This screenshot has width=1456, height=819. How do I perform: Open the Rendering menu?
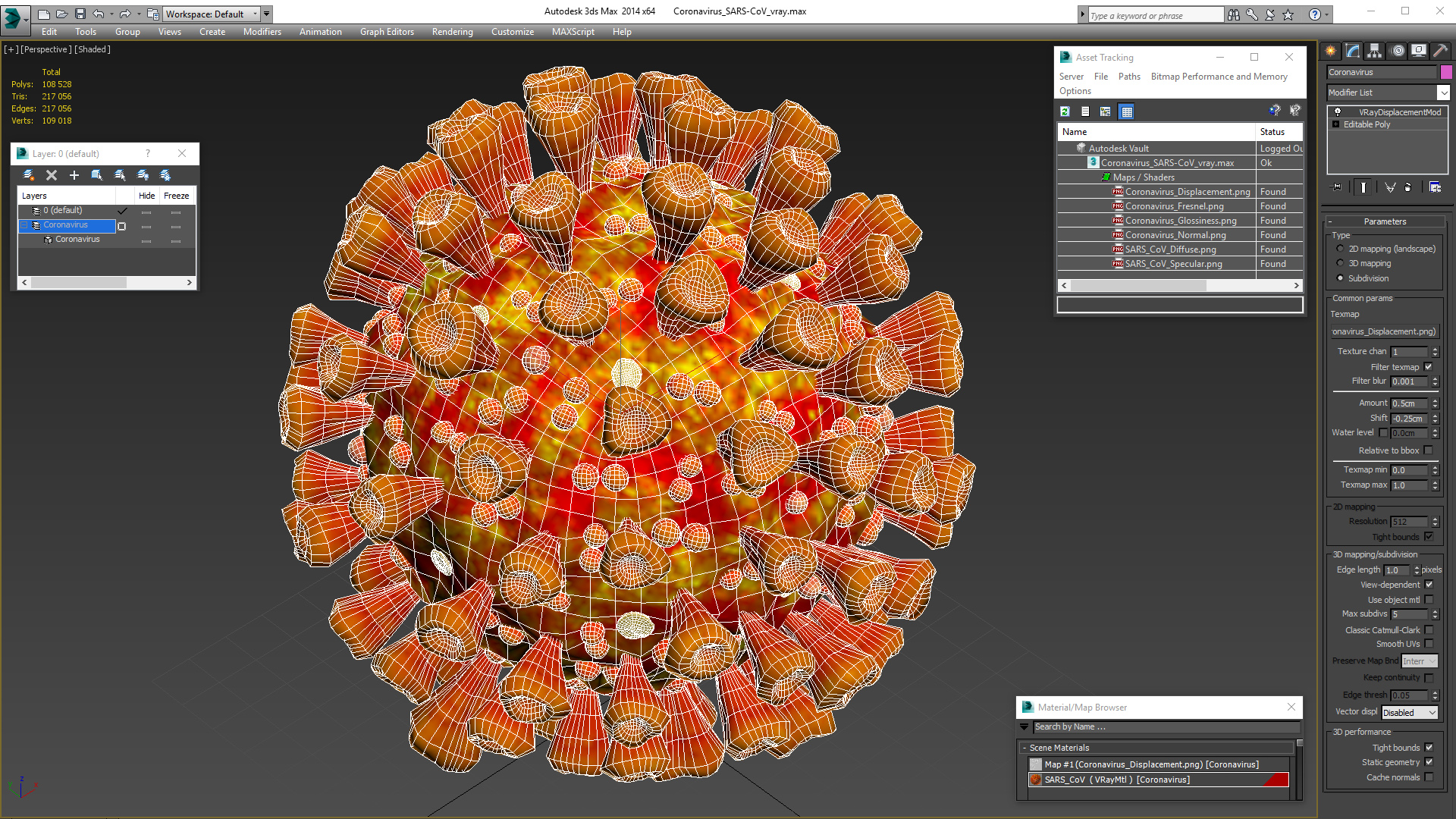point(453,32)
